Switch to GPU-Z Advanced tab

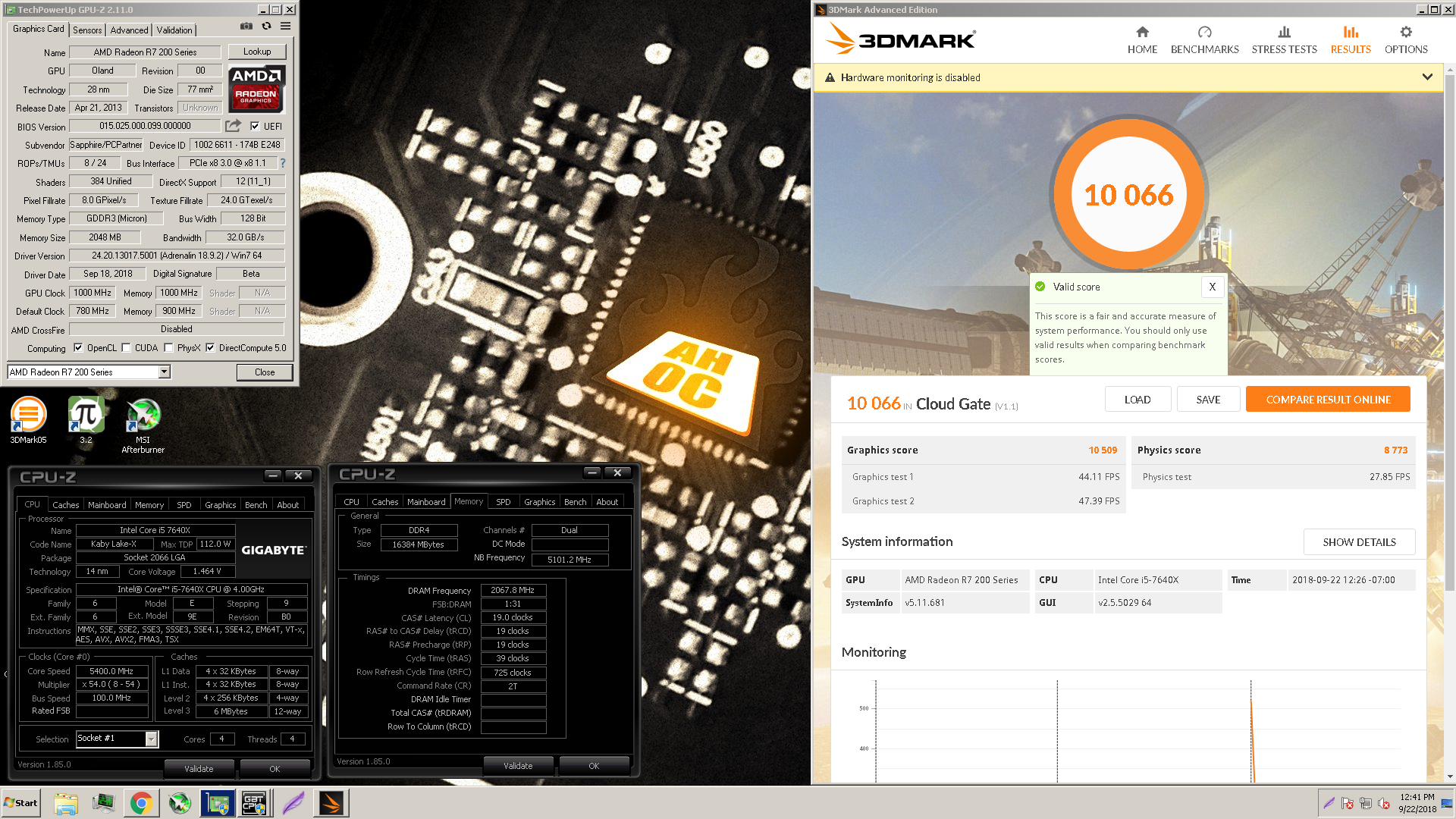(129, 30)
